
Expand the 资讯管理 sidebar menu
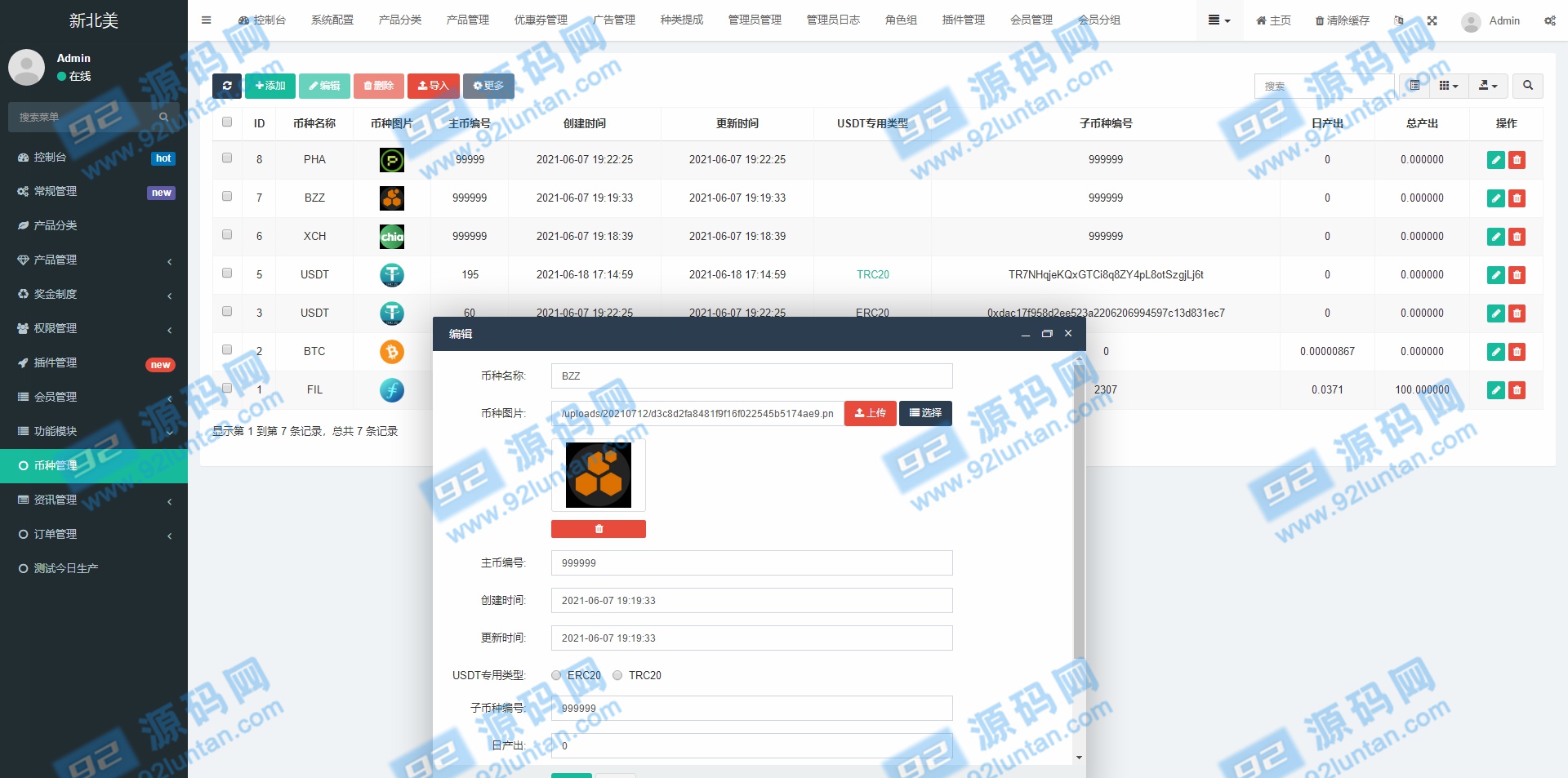click(94, 500)
